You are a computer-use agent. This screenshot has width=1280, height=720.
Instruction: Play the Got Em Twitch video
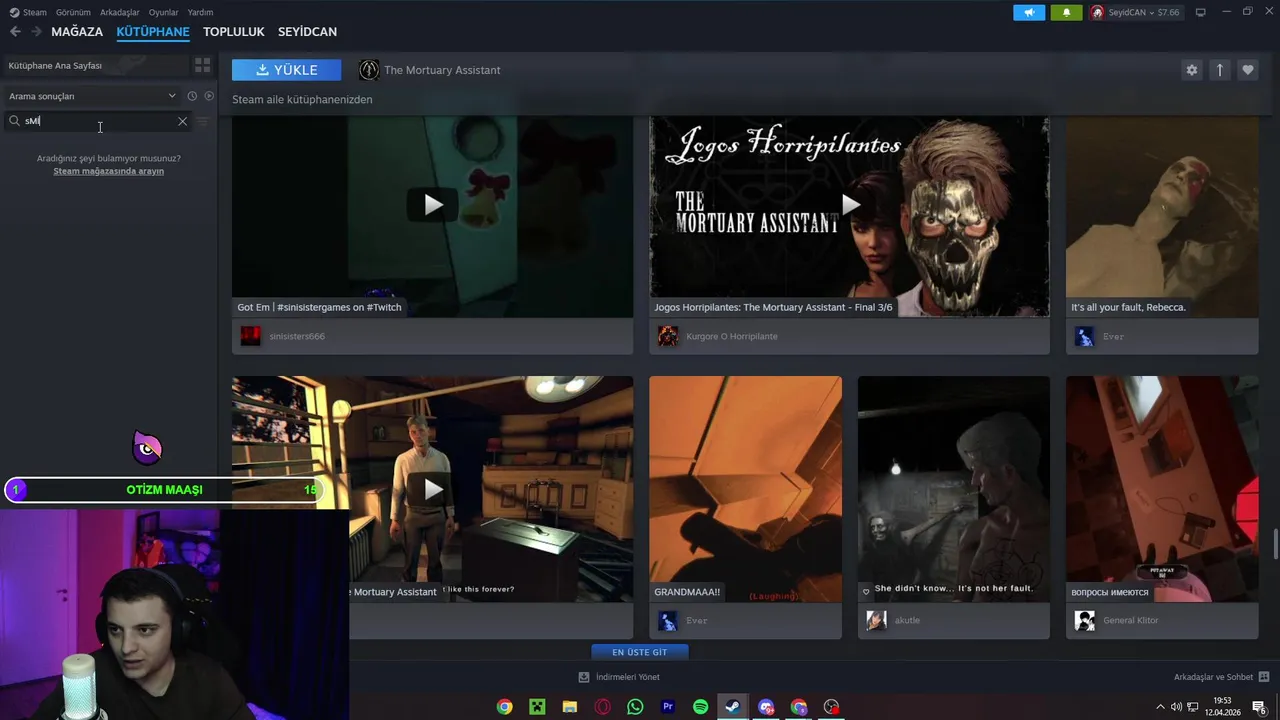pos(433,205)
